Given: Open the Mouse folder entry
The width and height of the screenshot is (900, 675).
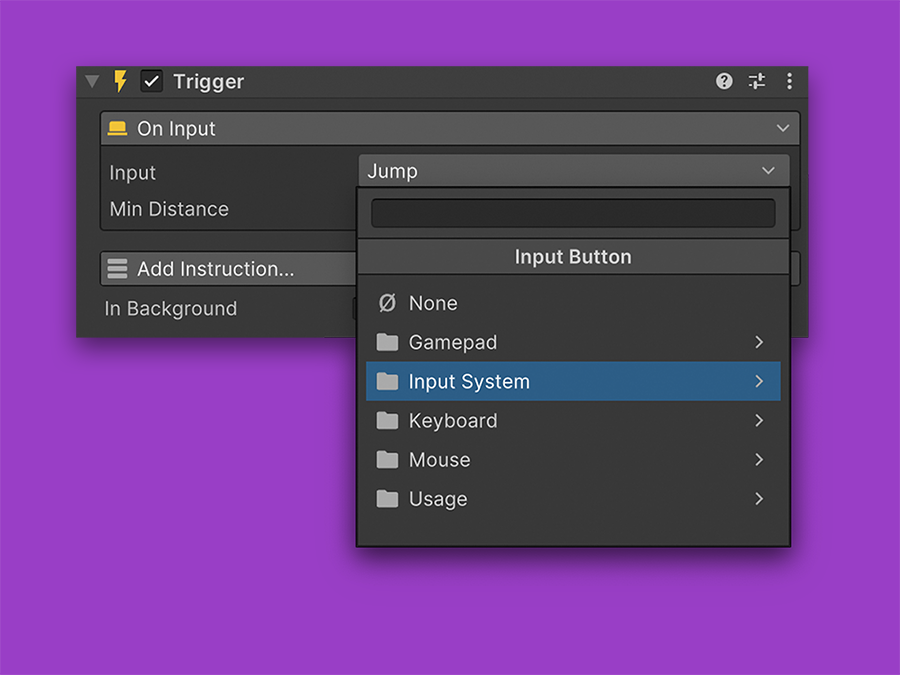Looking at the screenshot, I should [x=573, y=460].
